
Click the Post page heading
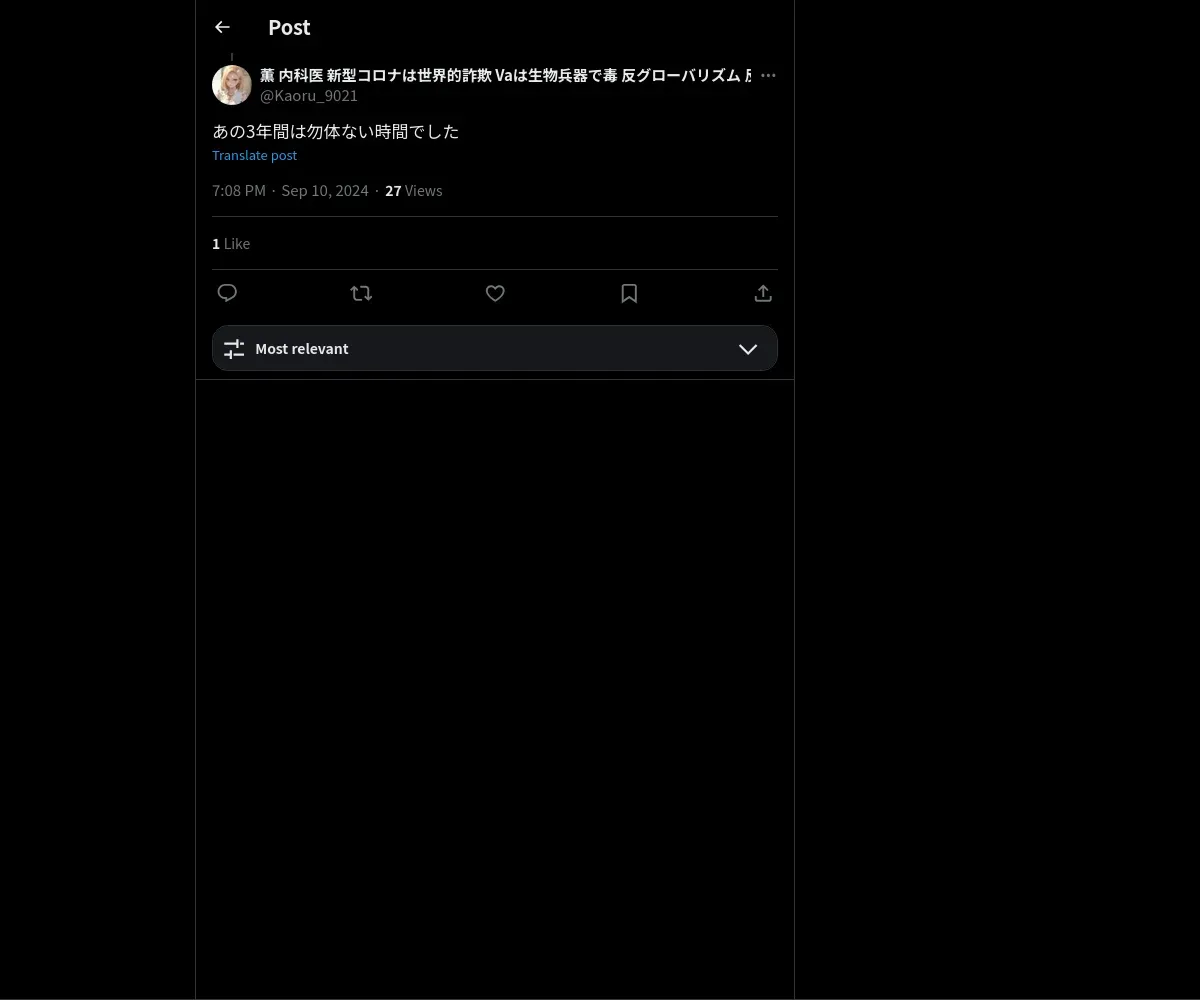click(289, 28)
